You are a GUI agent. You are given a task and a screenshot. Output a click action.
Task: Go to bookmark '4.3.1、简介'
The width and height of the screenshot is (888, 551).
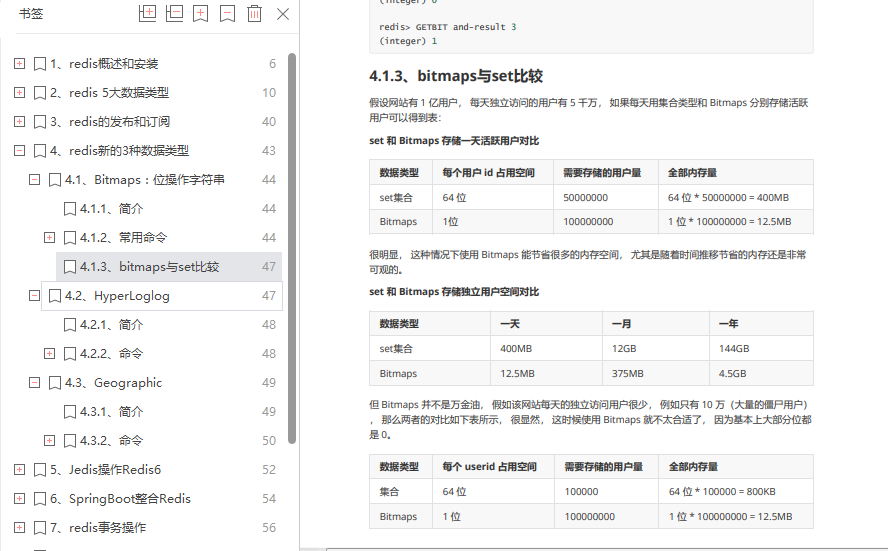[x=112, y=412]
